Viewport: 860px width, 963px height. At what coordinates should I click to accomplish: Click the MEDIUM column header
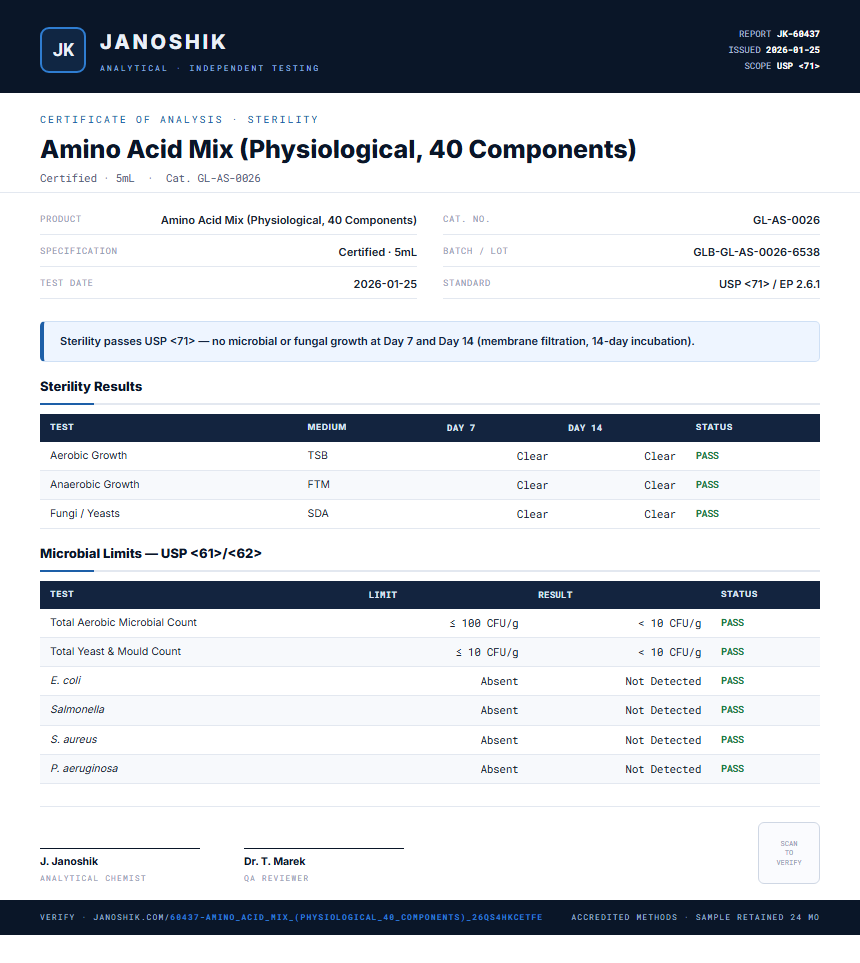tap(327, 427)
